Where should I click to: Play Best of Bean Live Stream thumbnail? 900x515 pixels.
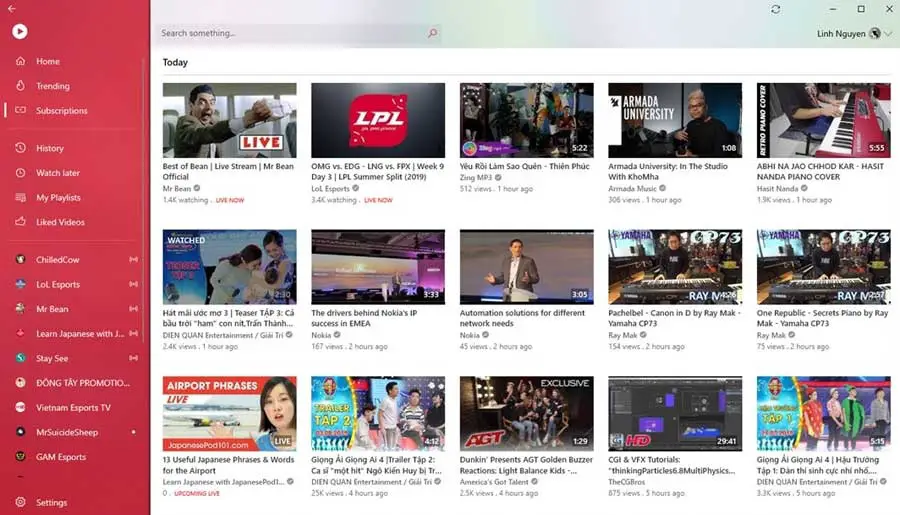pyautogui.click(x=230, y=120)
